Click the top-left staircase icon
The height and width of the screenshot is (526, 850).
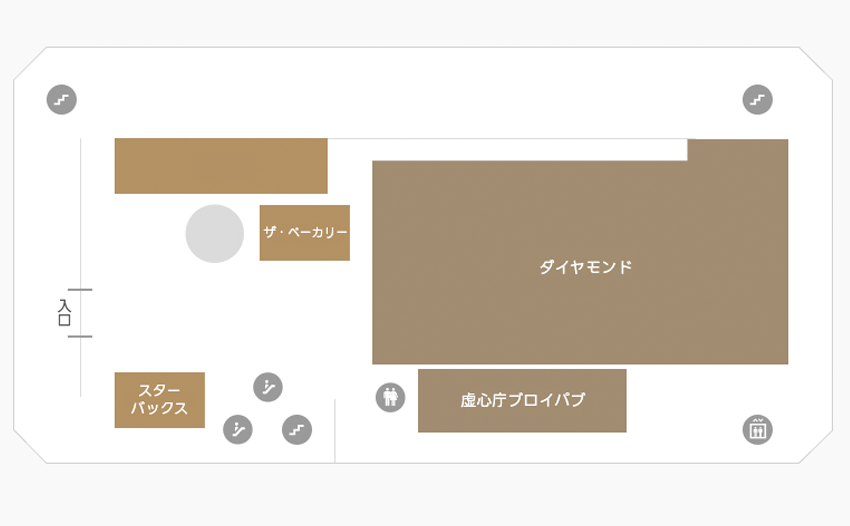pyautogui.click(x=62, y=100)
